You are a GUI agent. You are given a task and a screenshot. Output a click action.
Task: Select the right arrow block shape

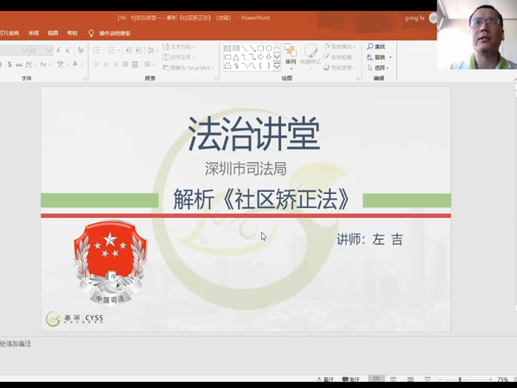point(261,57)
